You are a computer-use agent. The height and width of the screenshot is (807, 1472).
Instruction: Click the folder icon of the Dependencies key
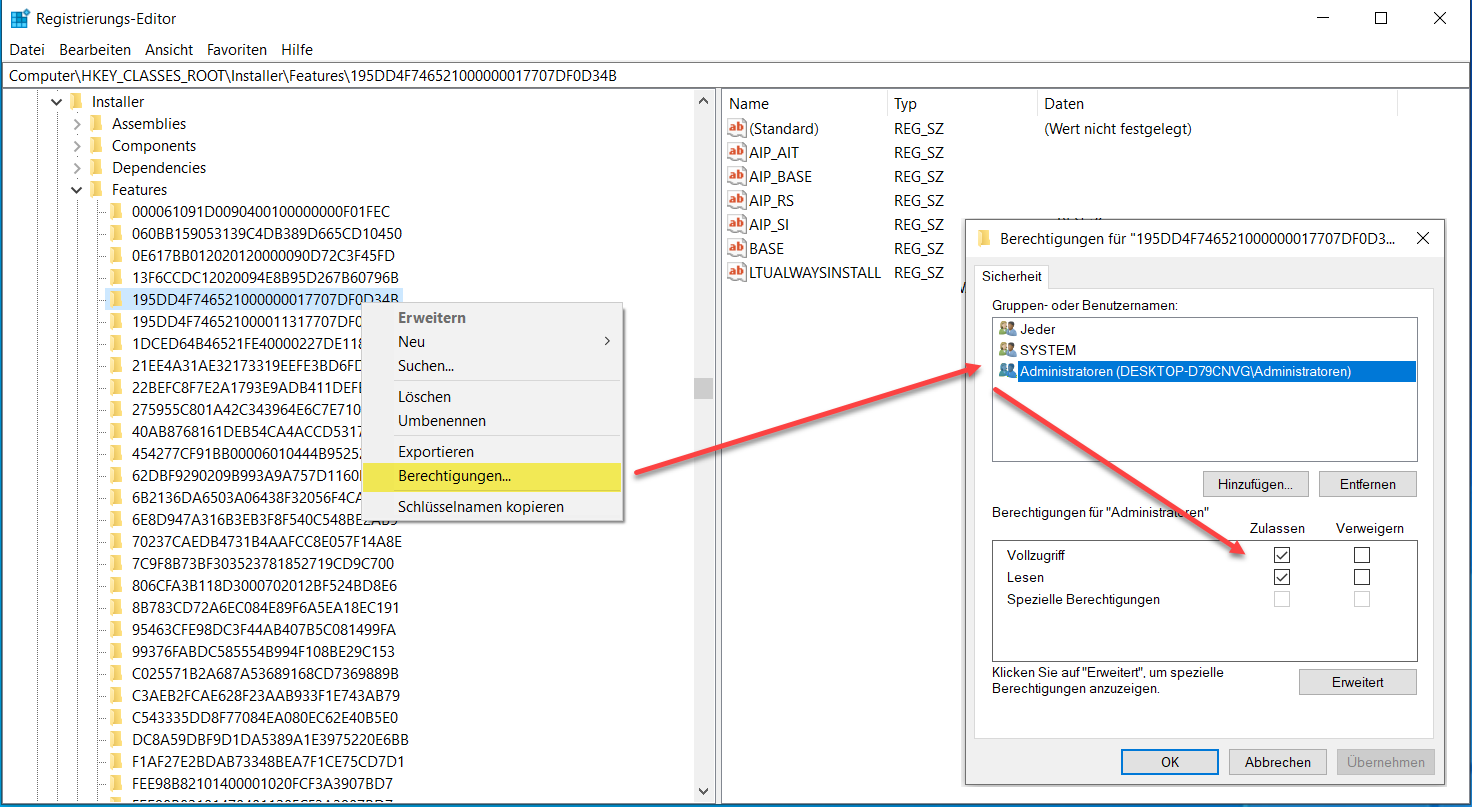(96, 167)
